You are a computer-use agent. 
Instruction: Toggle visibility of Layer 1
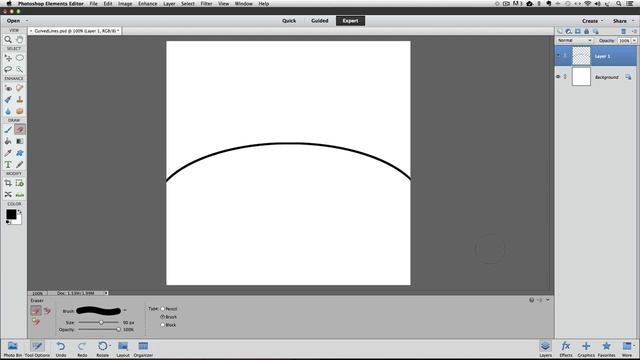coord(558,56)
